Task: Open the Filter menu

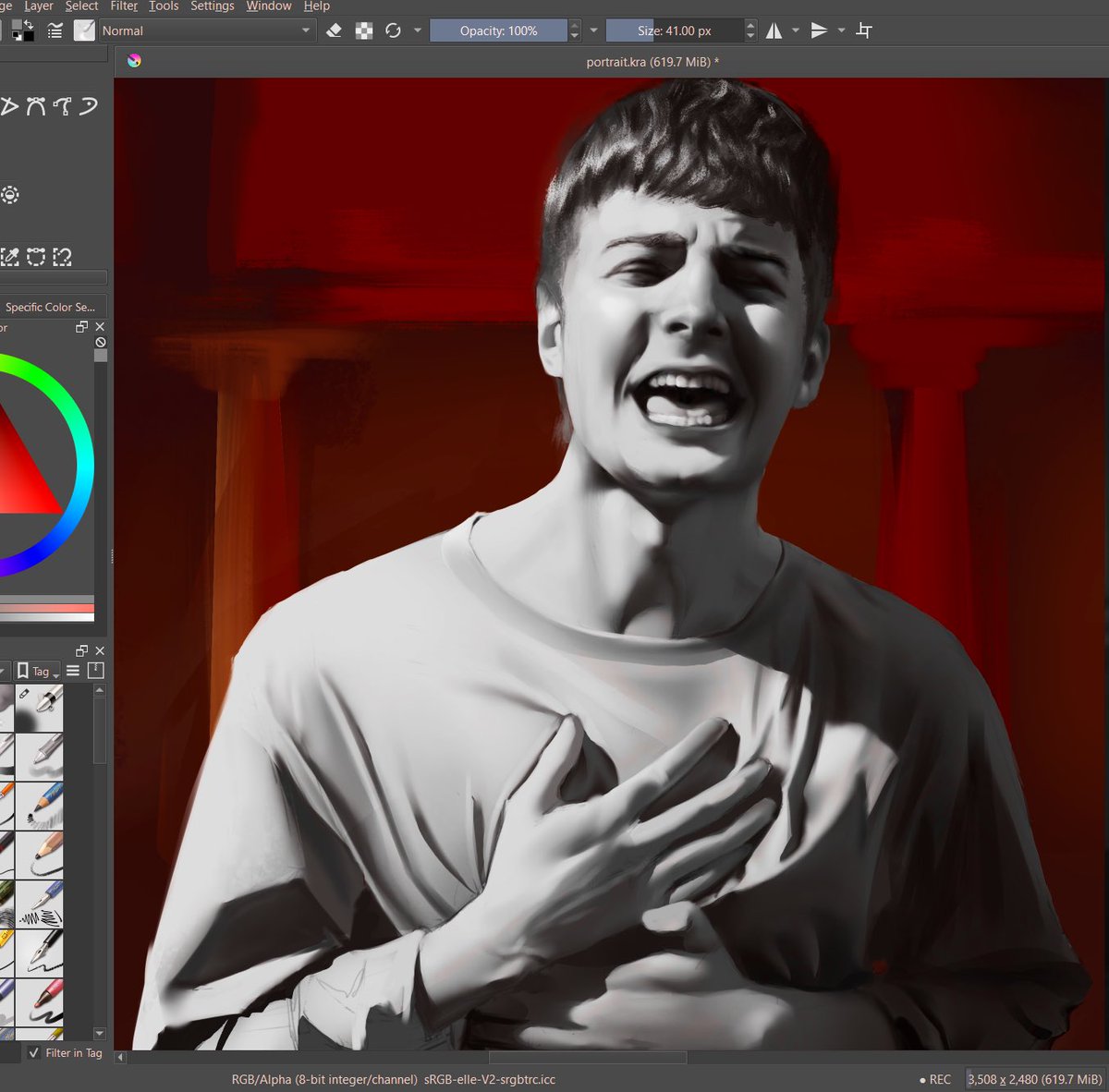Action: (x=124, y=6)
